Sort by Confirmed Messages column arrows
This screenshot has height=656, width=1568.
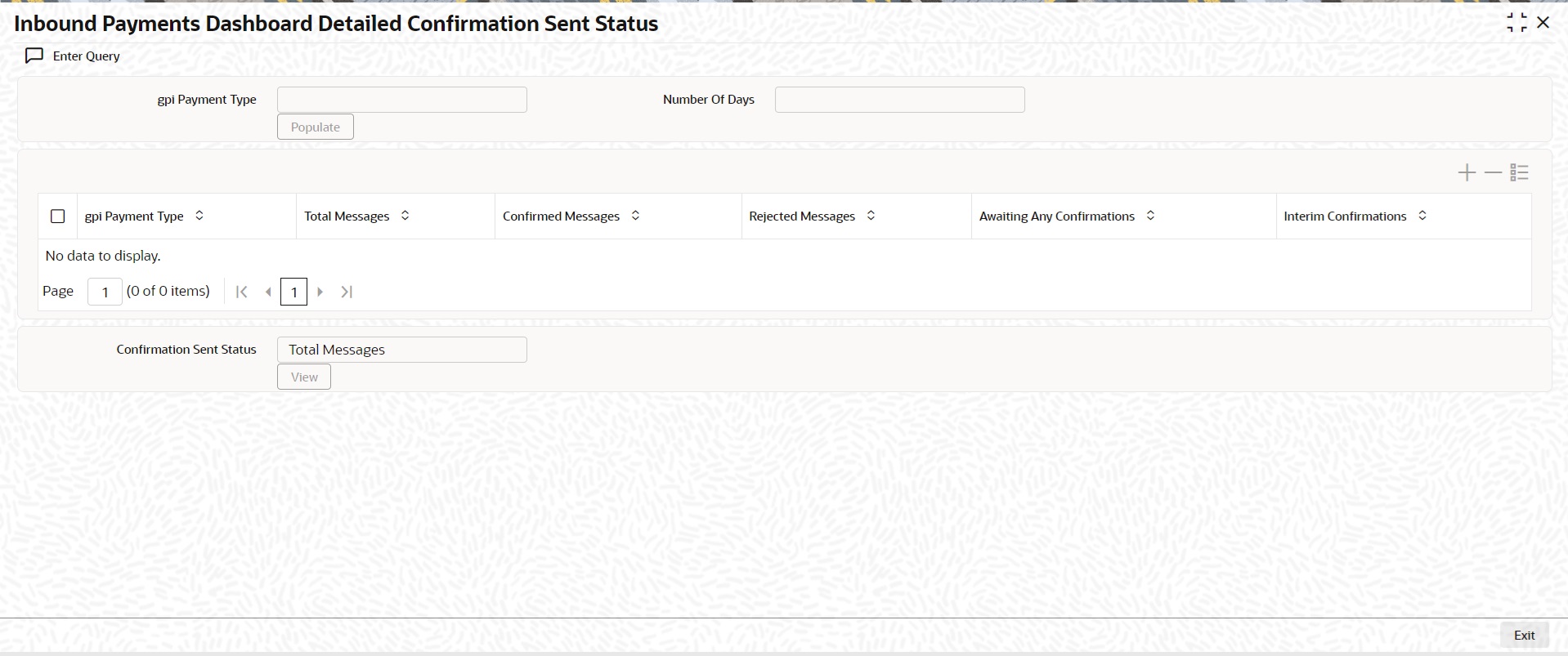[x=635, y=216]
